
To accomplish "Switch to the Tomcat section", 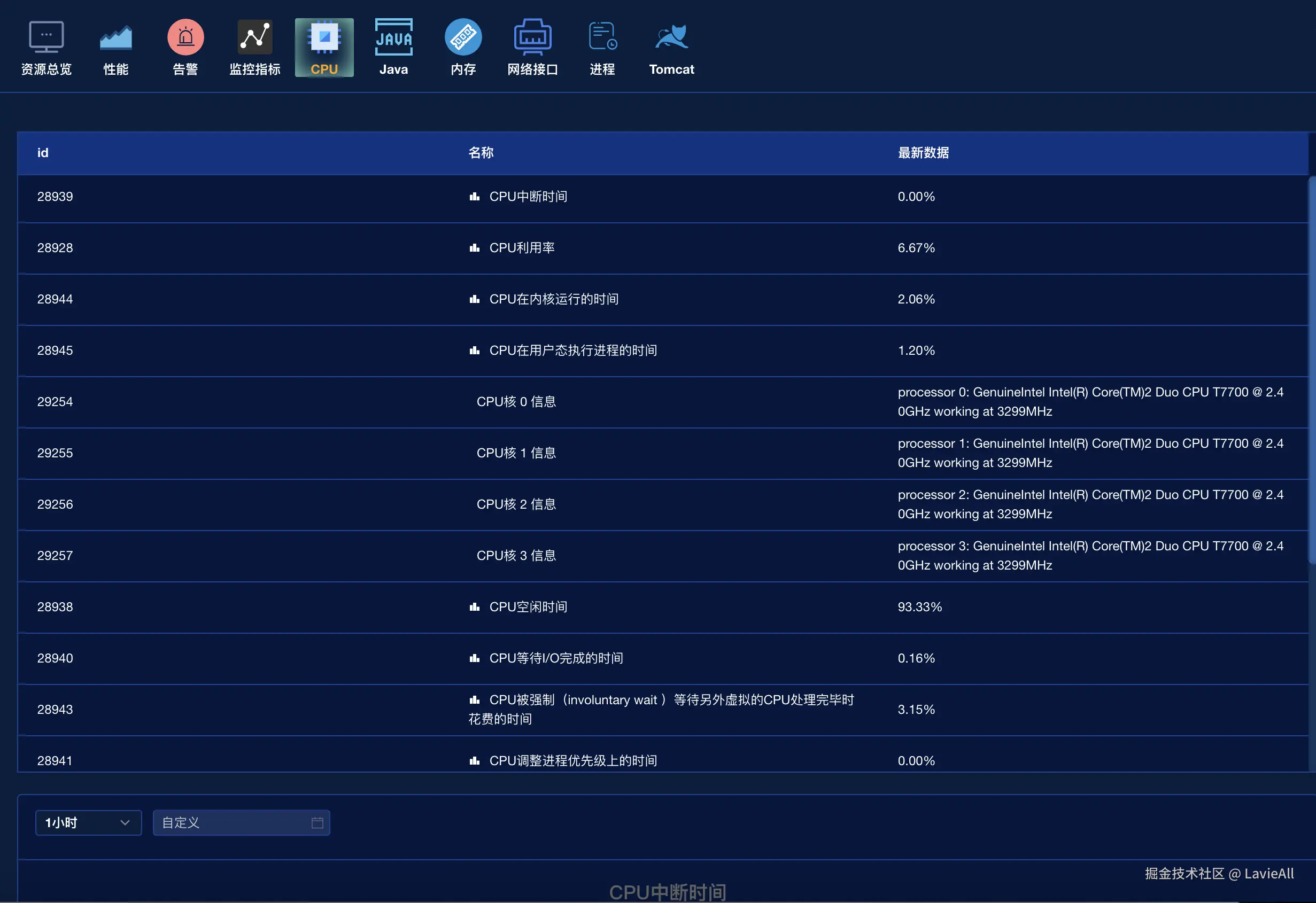I will [x=671, y=48].
